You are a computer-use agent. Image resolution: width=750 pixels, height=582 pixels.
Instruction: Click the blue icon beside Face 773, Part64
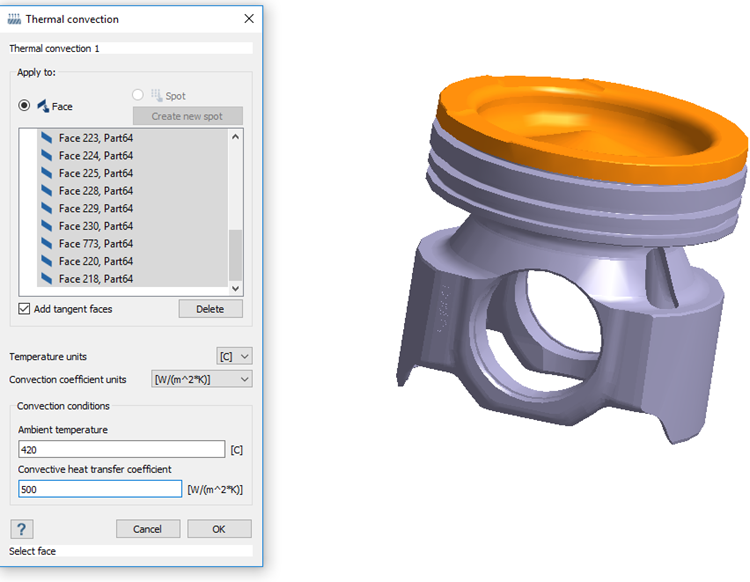click(x=46, y=244)
